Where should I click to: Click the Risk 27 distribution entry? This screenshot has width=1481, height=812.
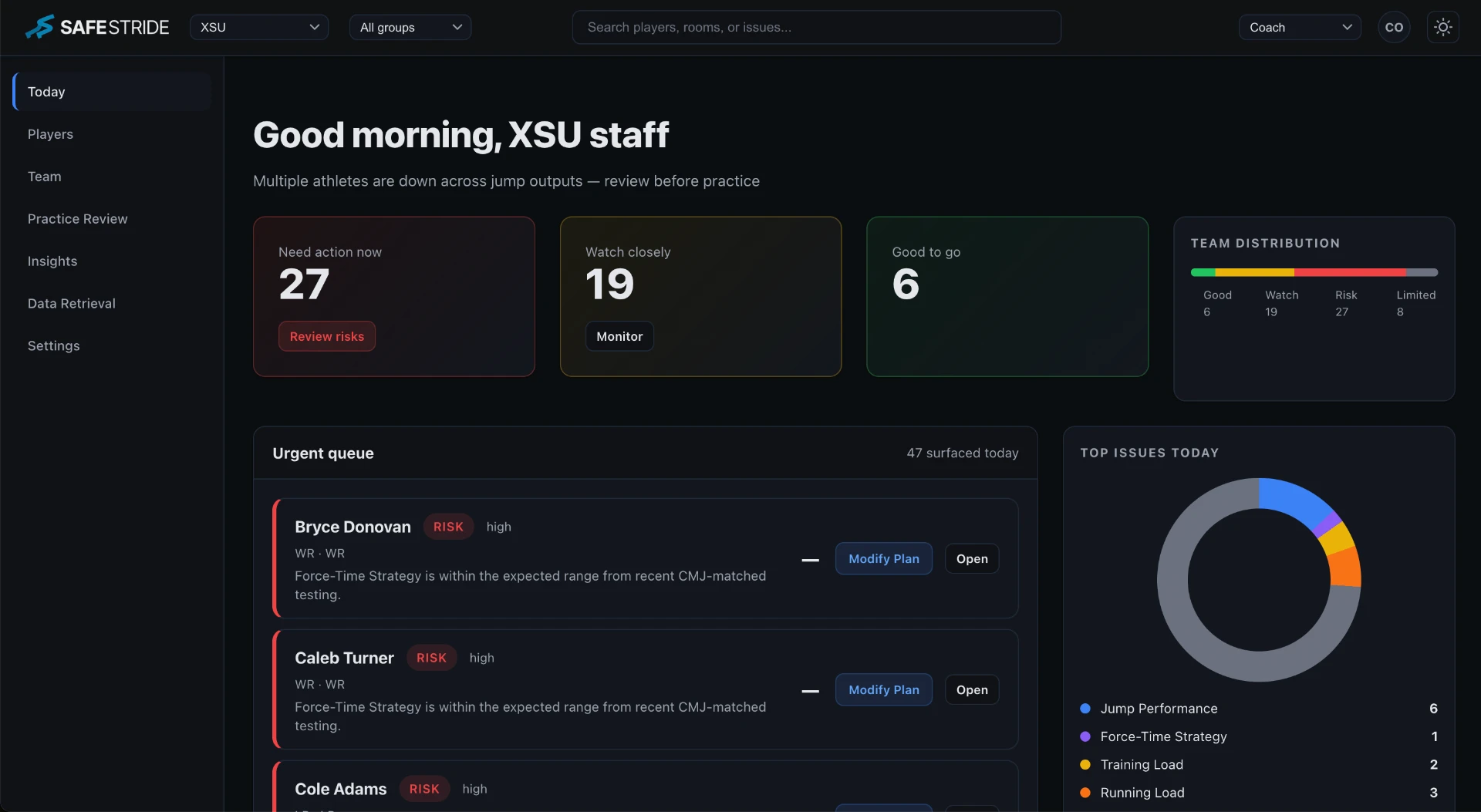[1346, 303]
